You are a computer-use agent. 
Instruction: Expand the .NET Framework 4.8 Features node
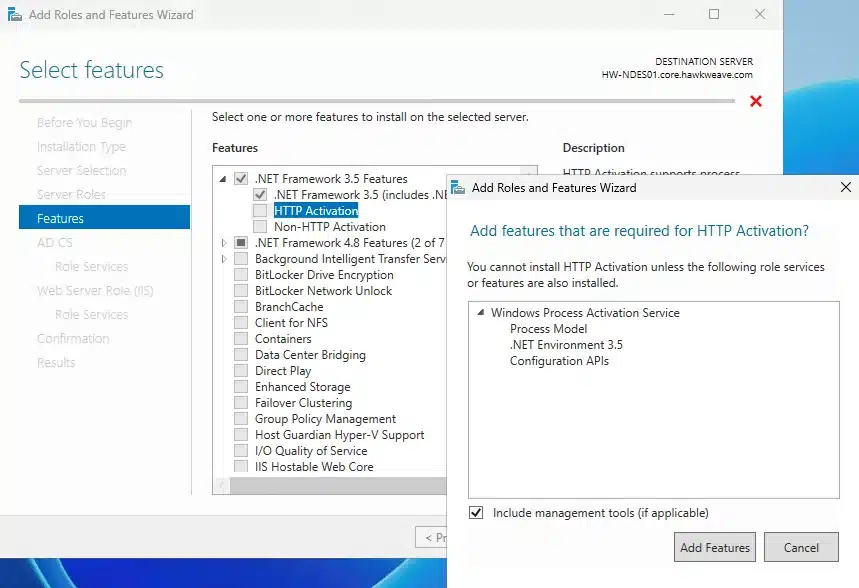pyautogui.click(x=222, y=243)
